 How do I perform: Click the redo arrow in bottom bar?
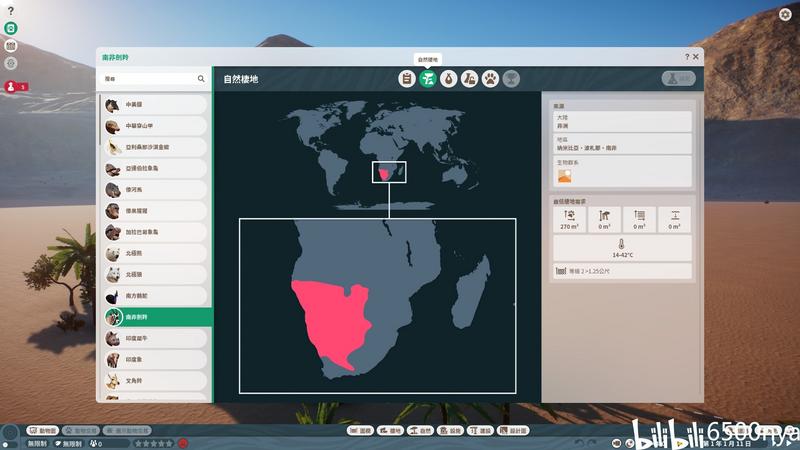coord(592,443)
